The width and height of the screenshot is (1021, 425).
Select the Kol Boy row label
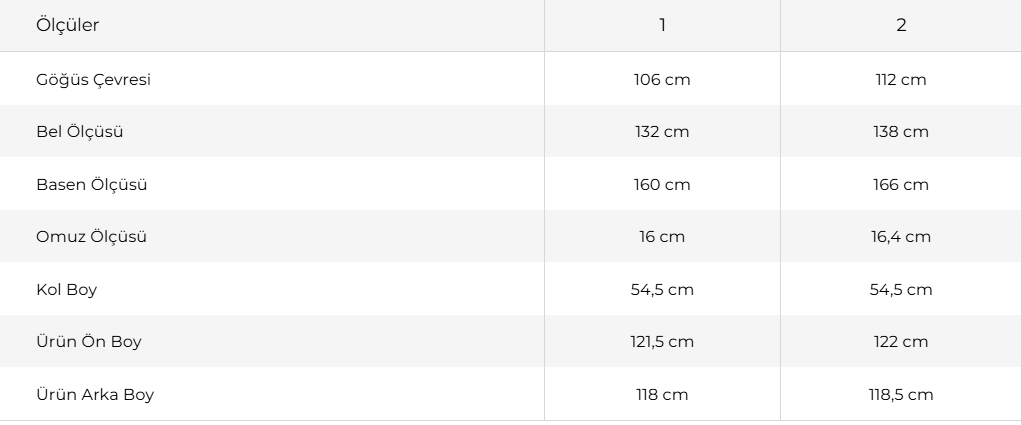pyautogui.click(x=66, y=290)
